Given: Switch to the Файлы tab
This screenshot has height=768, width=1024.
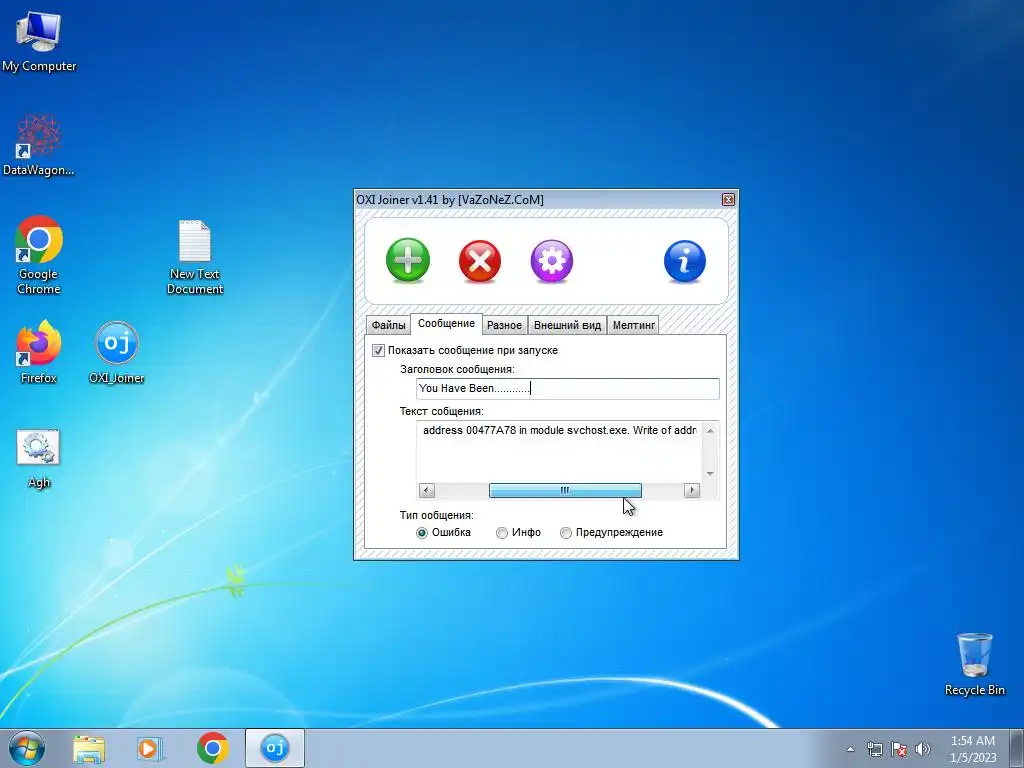Looking at the screenshot, I should point(389,325).
